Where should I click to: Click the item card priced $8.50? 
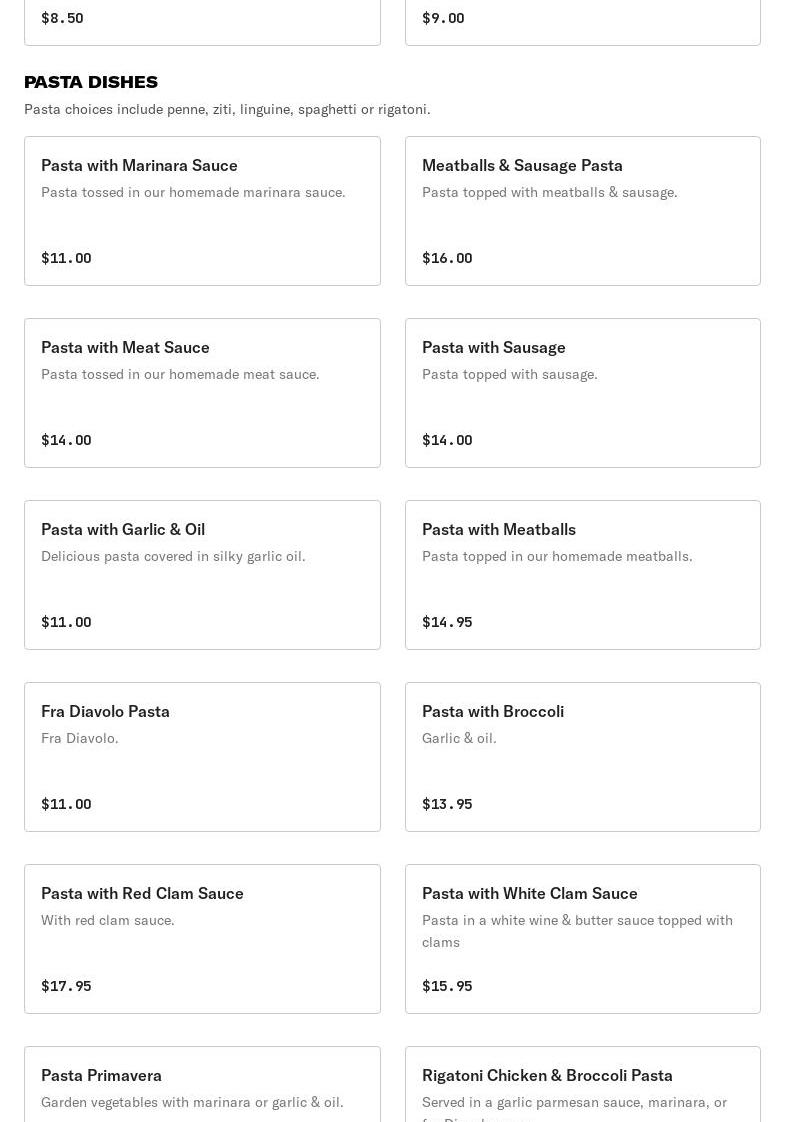click(x=202, y=20)
